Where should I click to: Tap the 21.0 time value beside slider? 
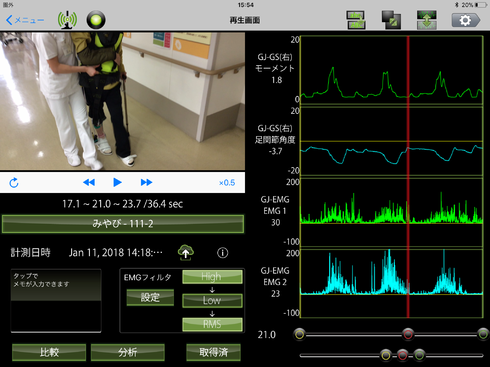click(x=267, y=335)
